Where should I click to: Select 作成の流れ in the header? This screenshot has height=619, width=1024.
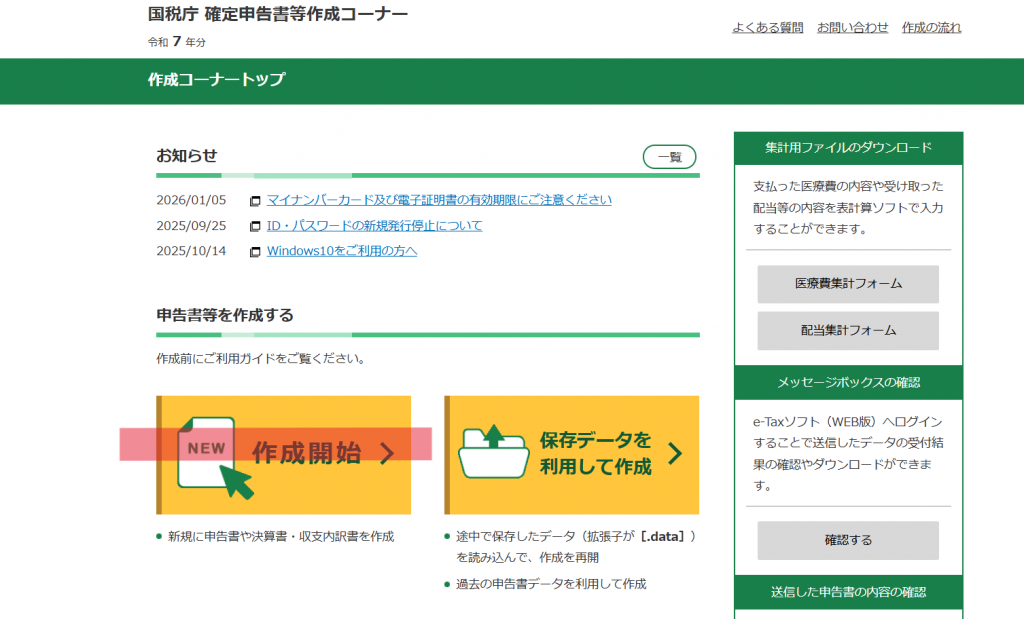(931, 28)
